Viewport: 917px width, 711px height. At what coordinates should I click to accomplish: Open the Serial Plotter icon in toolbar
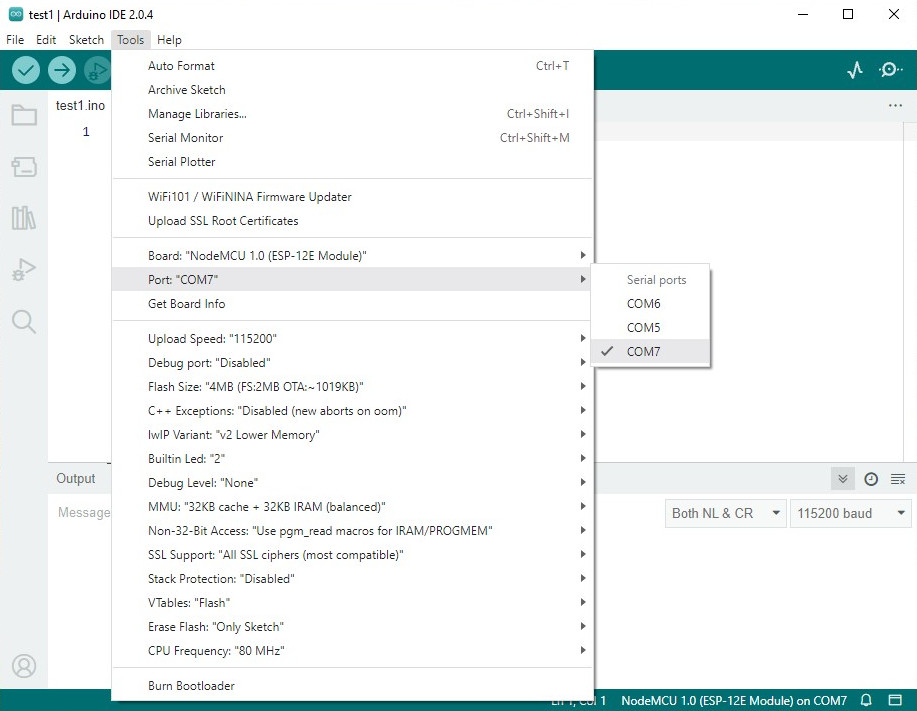point(854,70)
